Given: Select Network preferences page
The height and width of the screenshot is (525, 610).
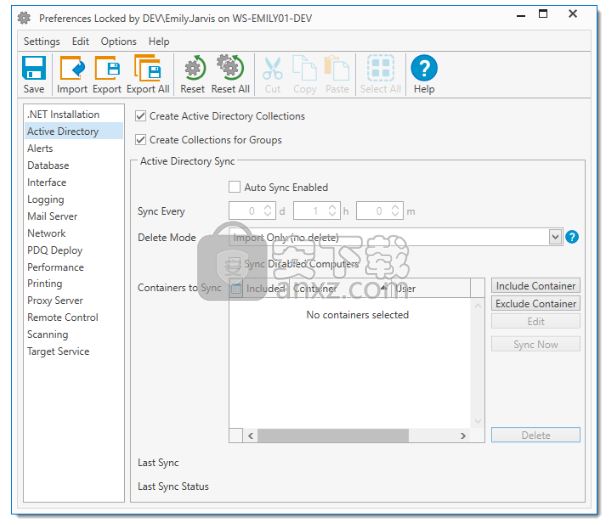Looking at the screenshot, I should point(74,233).
